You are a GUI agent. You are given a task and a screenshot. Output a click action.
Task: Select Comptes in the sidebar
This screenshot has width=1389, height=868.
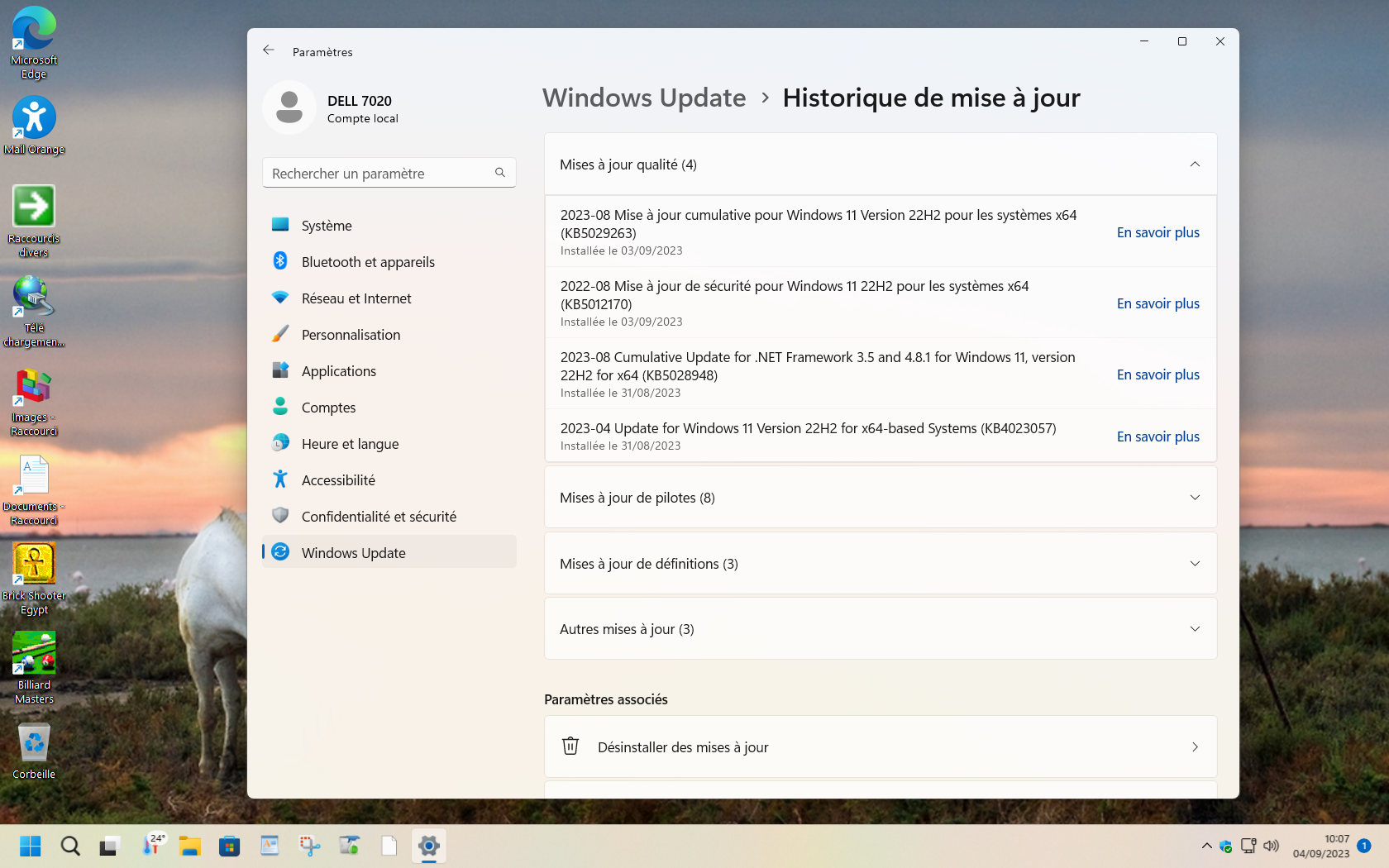coord(389,408)
